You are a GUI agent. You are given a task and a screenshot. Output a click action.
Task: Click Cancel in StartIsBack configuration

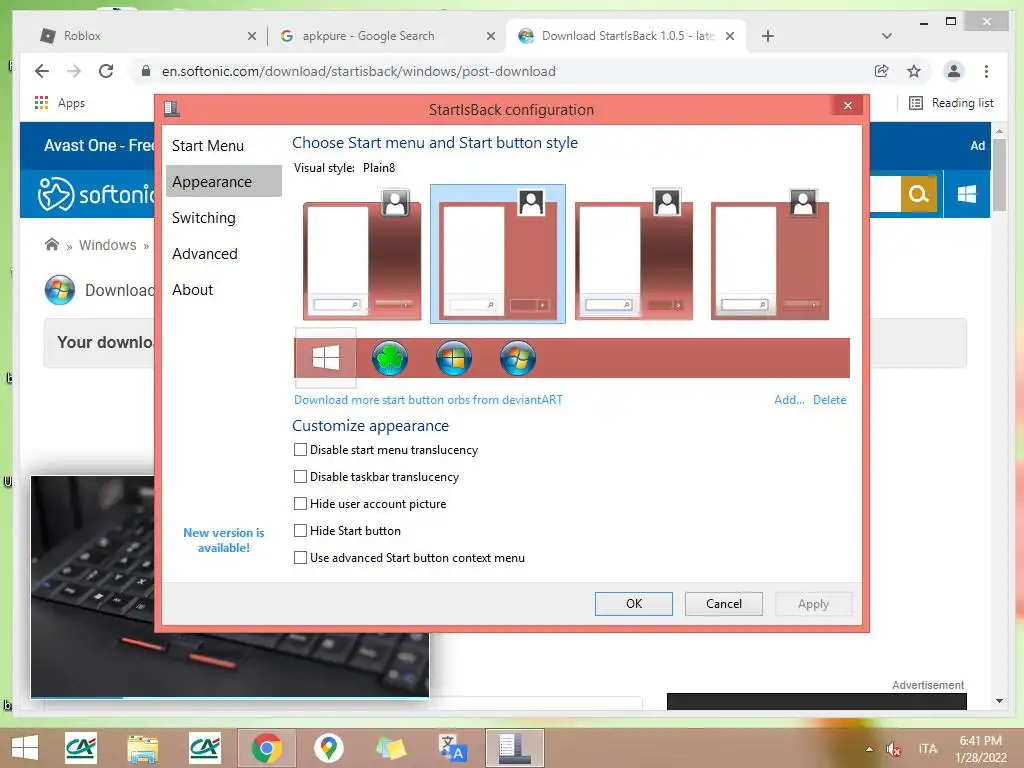click(x=724, y=604)
